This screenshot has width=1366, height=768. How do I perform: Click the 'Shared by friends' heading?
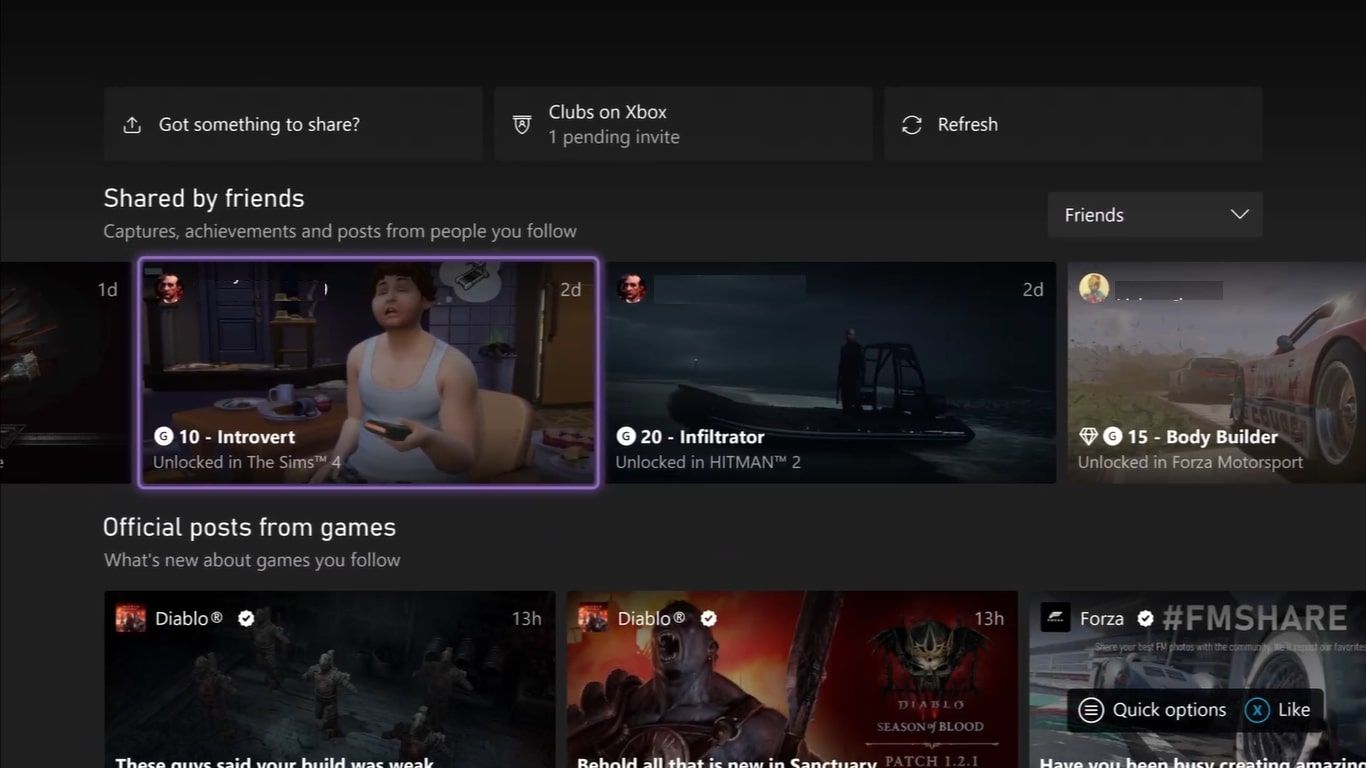204,198
